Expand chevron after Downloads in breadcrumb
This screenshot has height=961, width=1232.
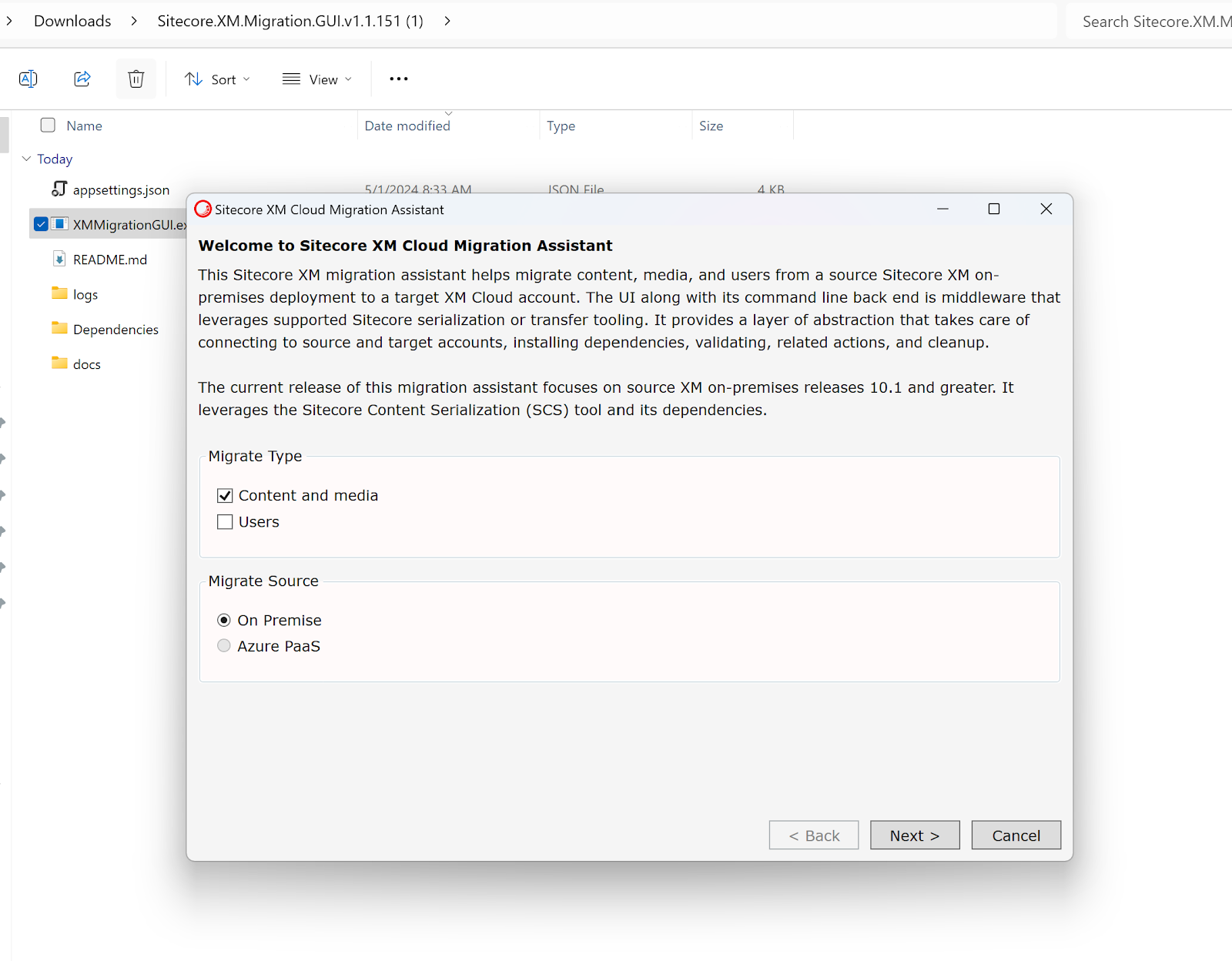134,21
